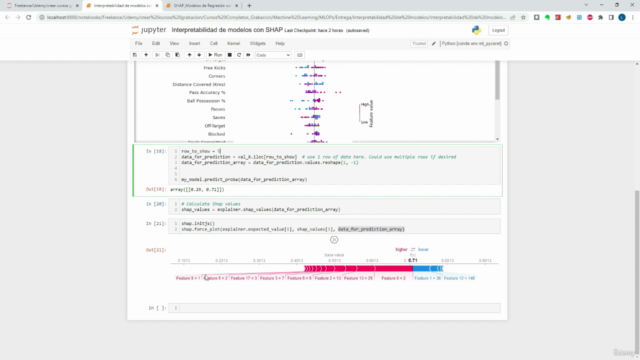Click the Feature 0 = 2 label
640x360 pixels.
pos(393,278)
